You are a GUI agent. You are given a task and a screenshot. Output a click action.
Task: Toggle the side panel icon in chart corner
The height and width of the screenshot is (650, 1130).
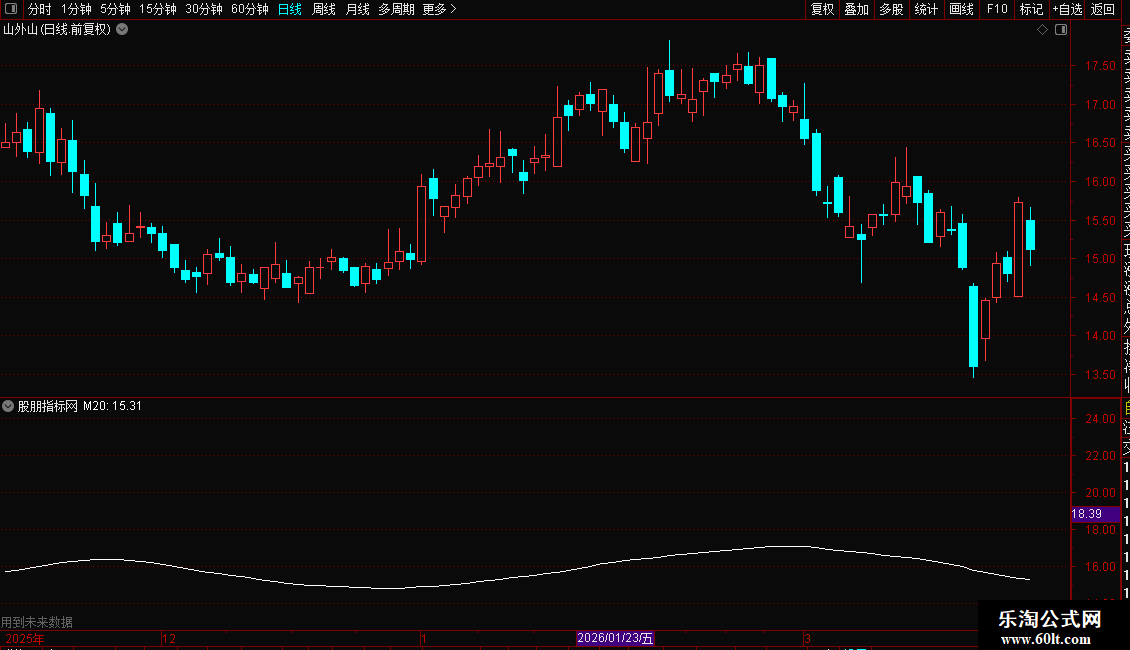(1061, 30)
